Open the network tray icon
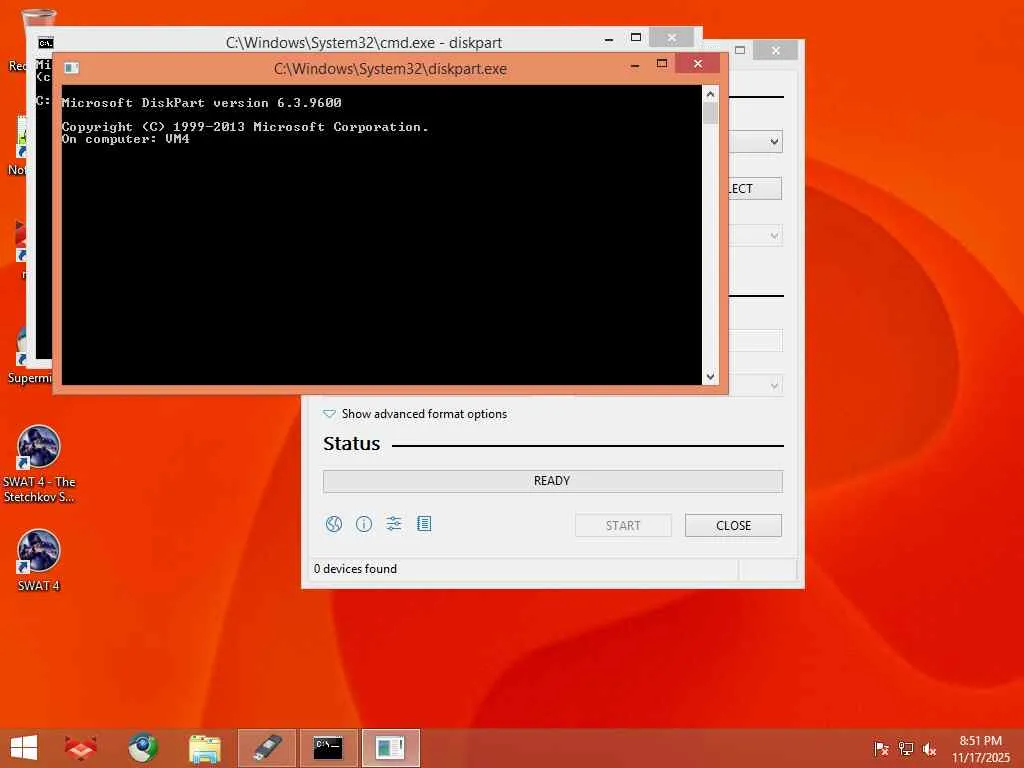 coord(906,748)
